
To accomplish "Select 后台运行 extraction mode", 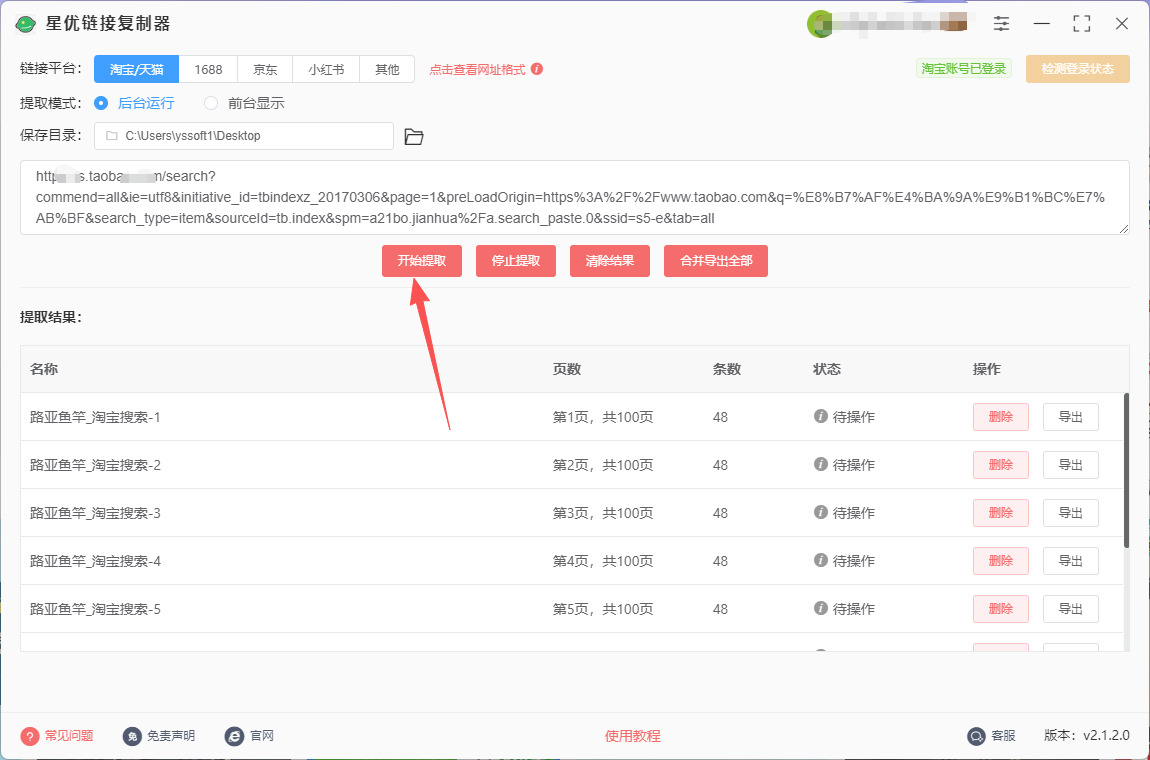I will pos(134,103).
